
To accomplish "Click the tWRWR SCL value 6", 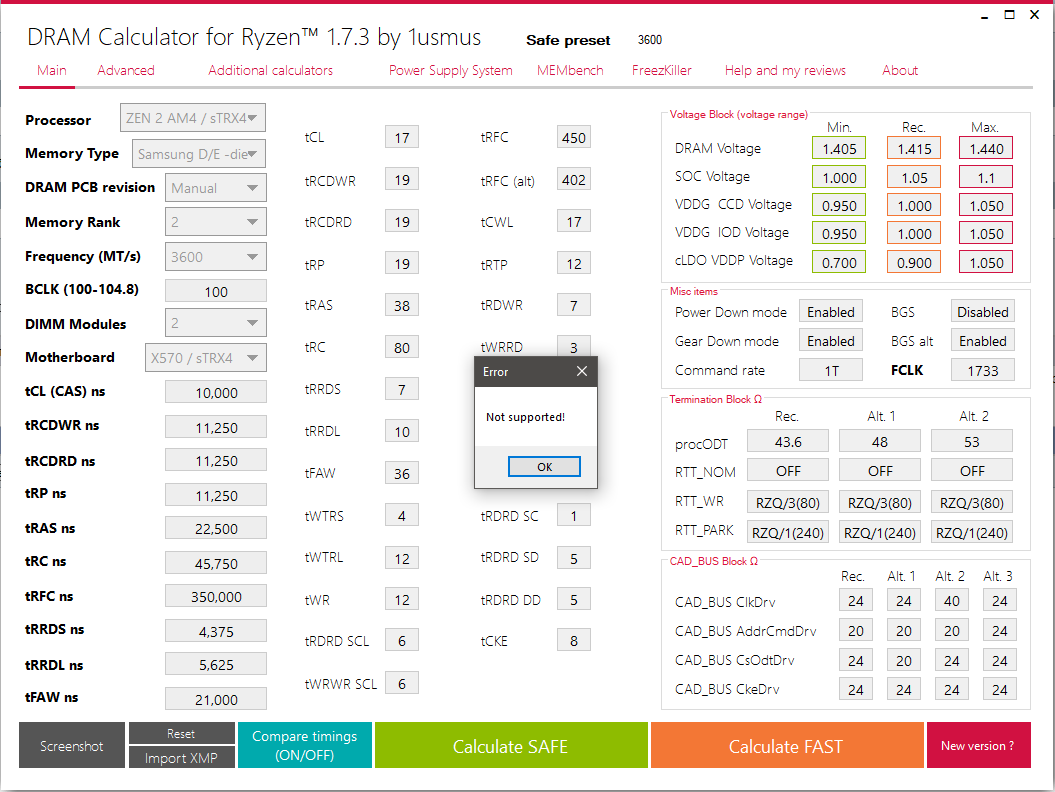I will pyautogui.click(x=402, y=684).
